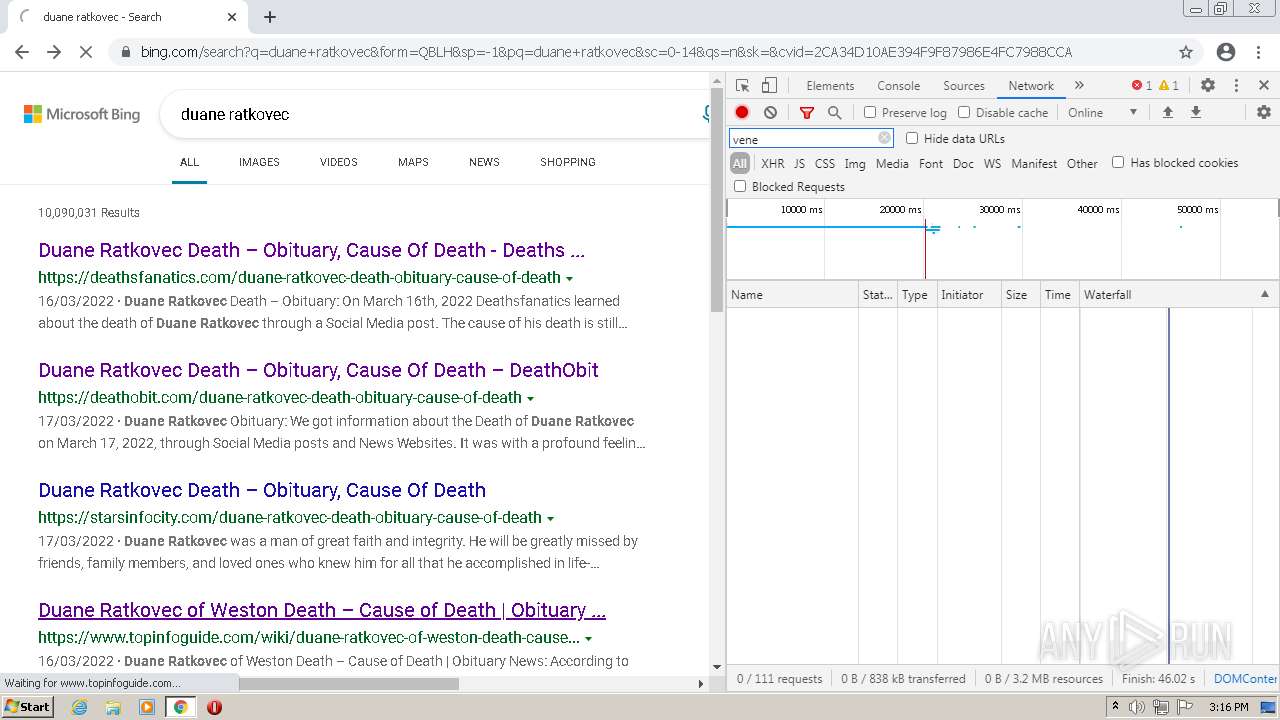Click the inspect element picker icon
Image resolution: width=1280 pixels, height=720 pixels.
[742, 86]
